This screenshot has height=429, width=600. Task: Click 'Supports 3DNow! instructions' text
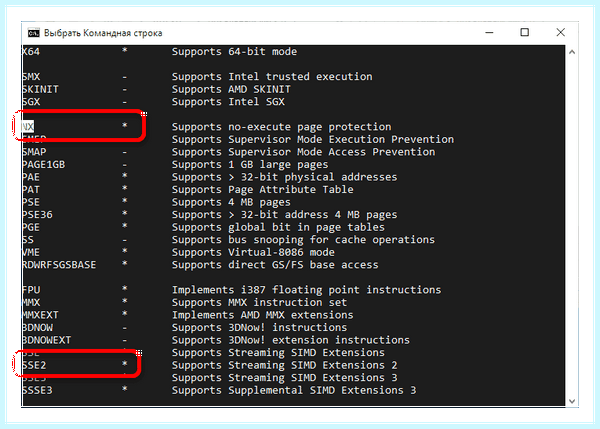coord(259,328)
